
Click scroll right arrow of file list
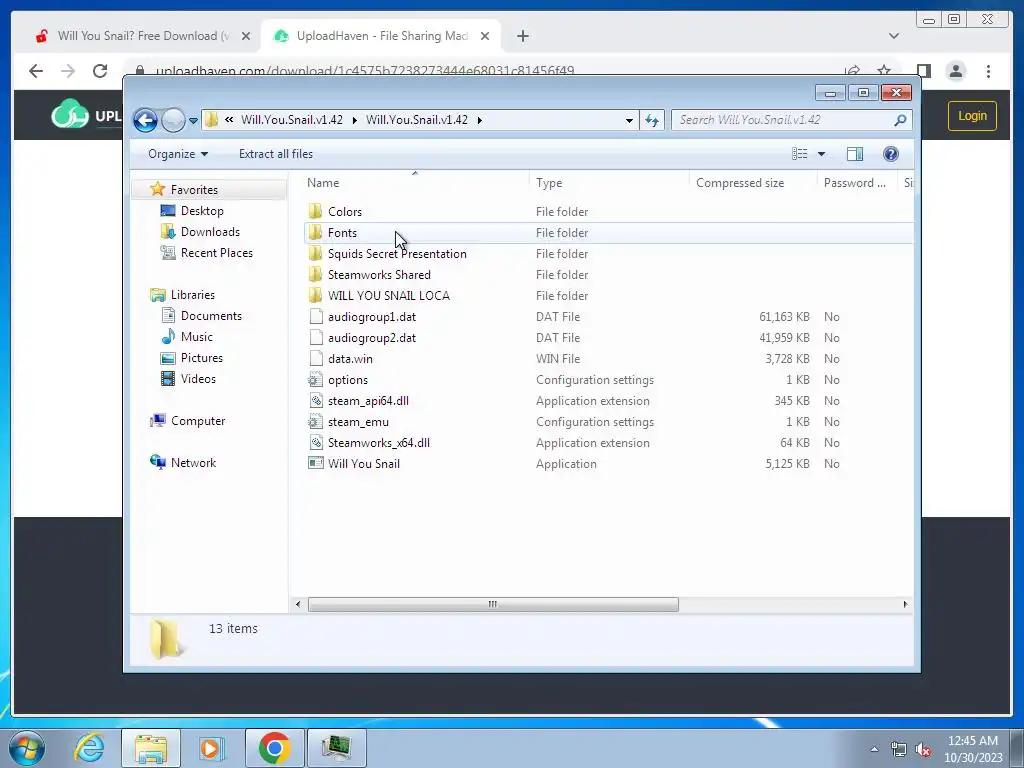coord(905,604)
